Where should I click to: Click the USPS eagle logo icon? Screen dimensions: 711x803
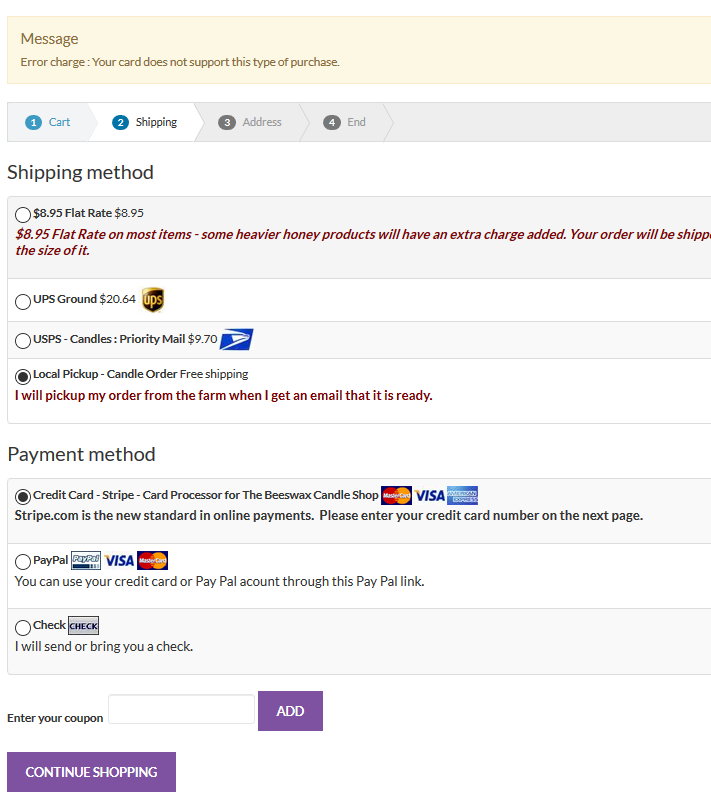[x=237, y=340]
